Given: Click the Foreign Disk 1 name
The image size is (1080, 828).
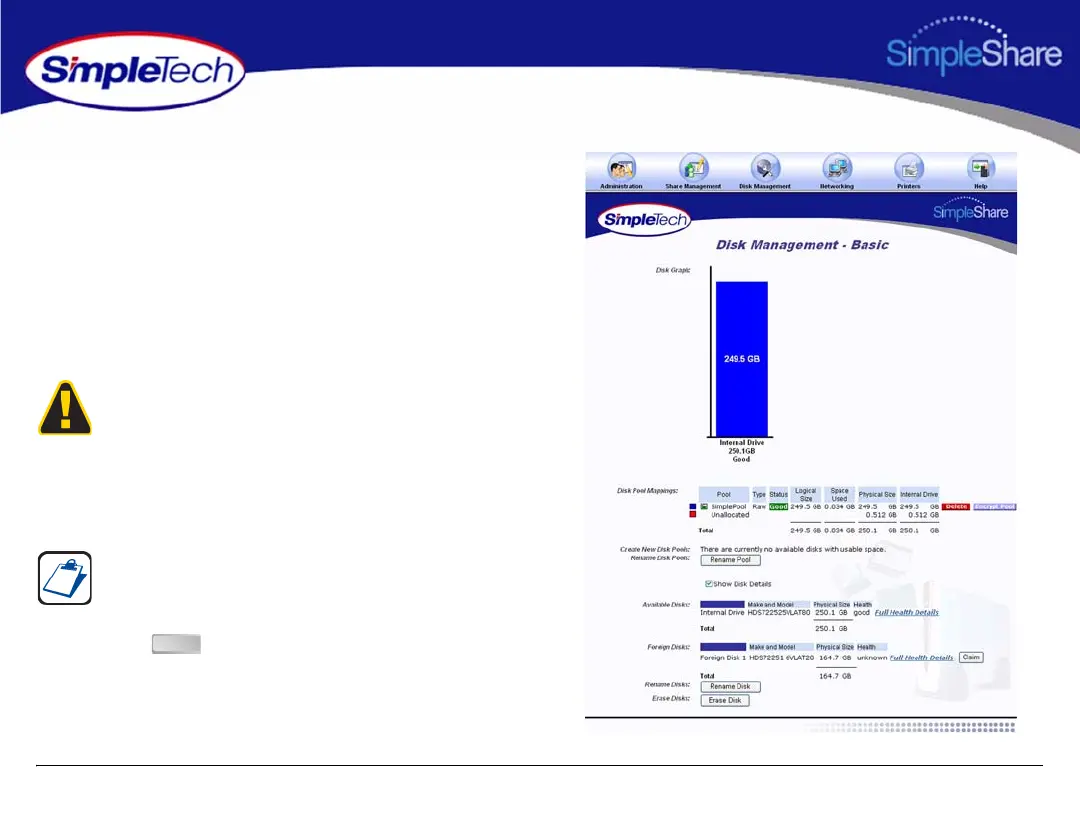Looking at the screenshot, I should (x=723, y=658).
